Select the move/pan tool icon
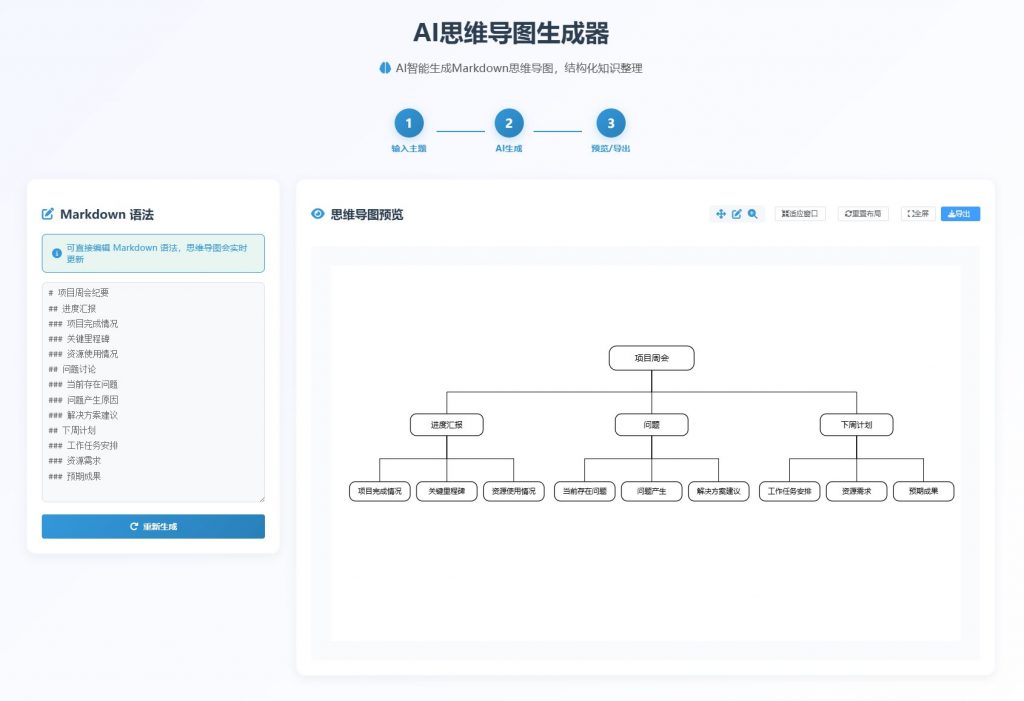This screenshot has width=1024, height=701. tap(721, 214)
